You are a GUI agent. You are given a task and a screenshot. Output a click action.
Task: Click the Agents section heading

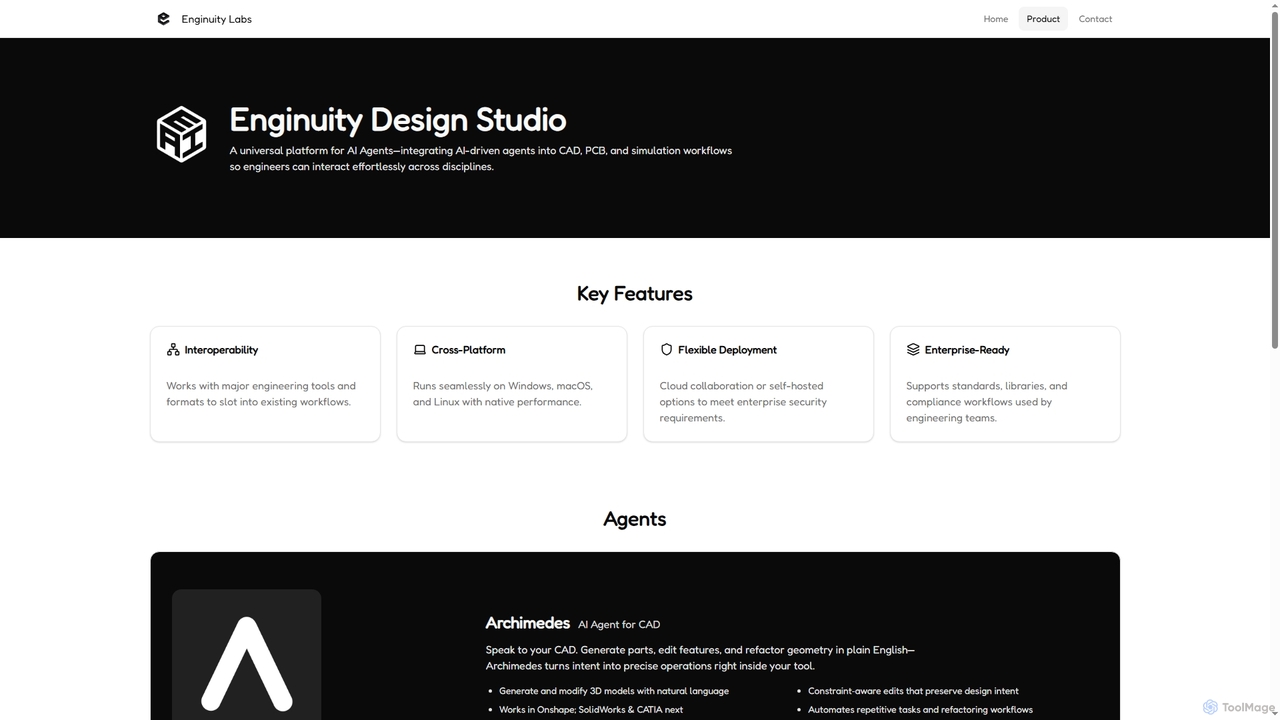click(635, 519)
